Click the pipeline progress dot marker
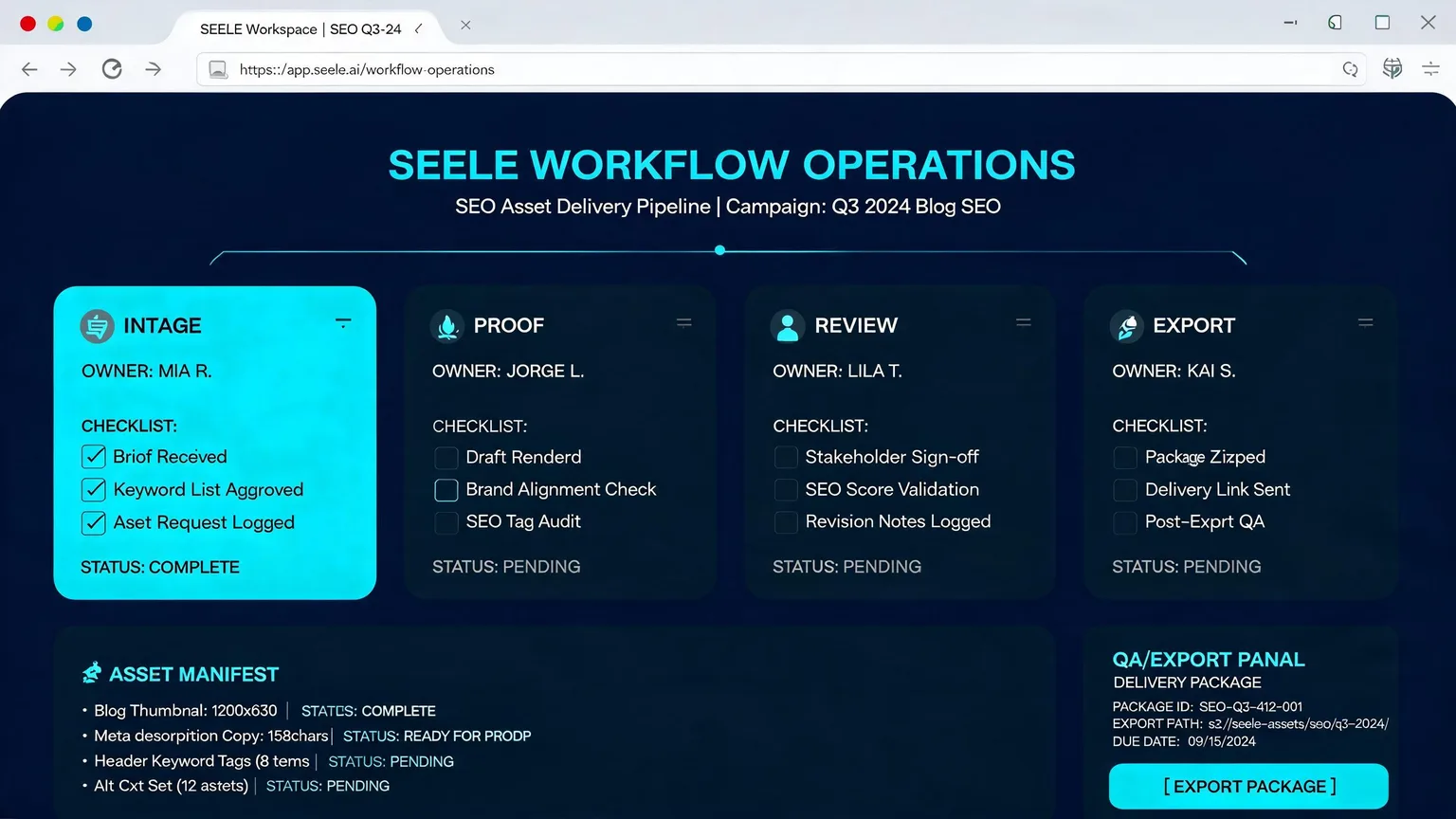Screen dimensions: 1456x819 click(720, 250)
